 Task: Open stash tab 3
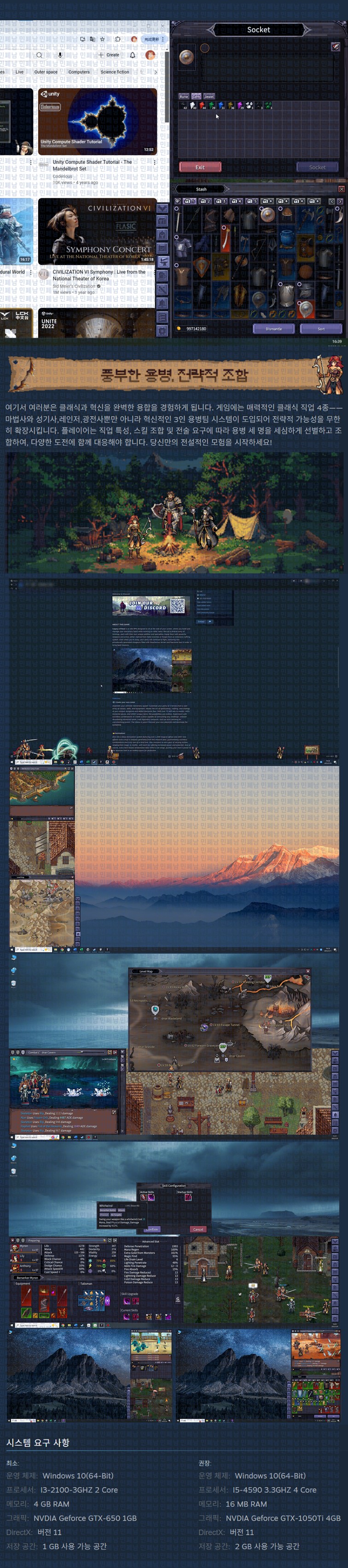[221, 201]
